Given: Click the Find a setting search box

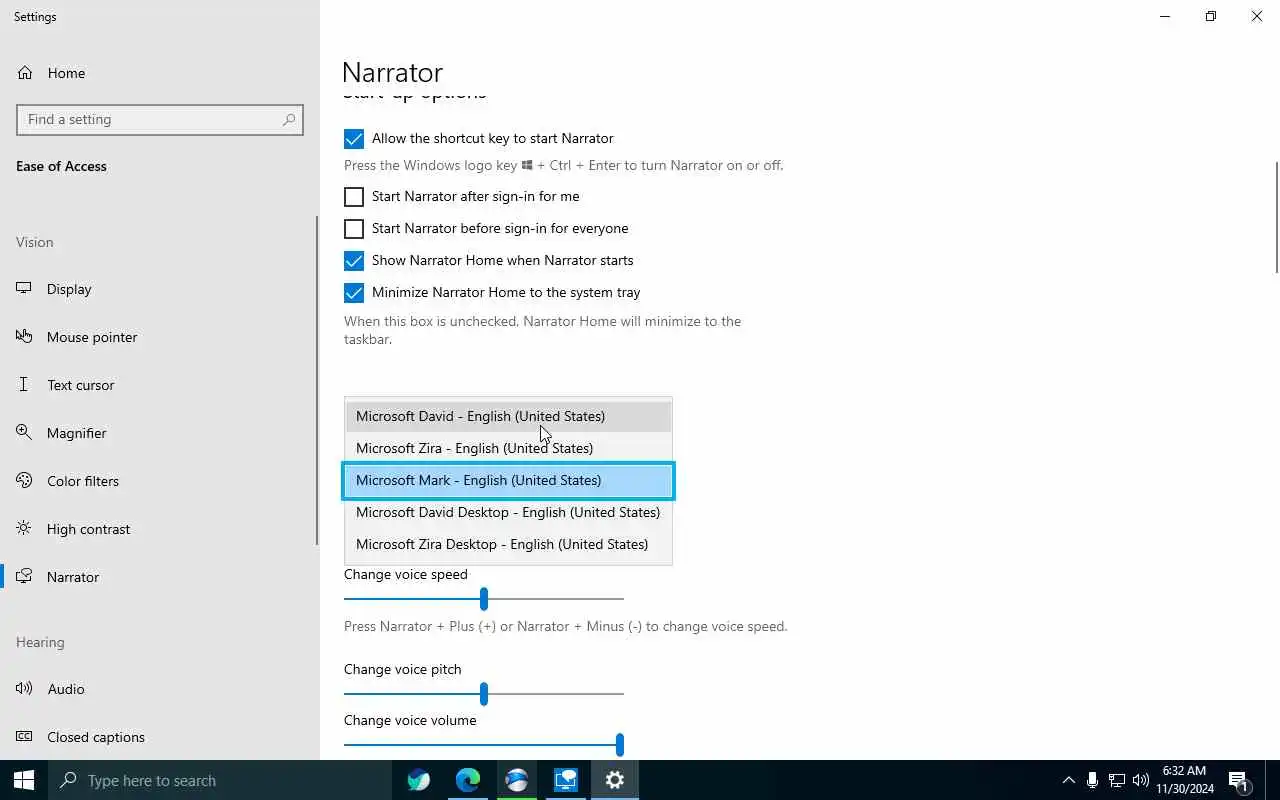Looking at the screenshot, I should 160,119.
